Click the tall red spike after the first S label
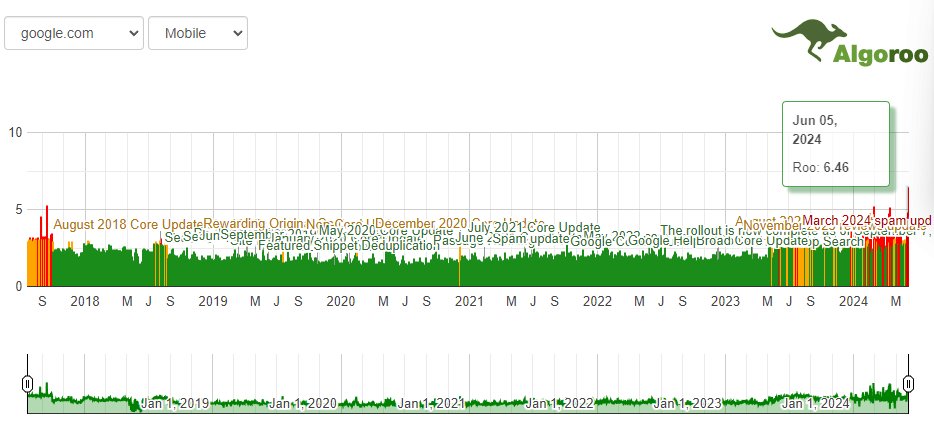Viewport: 934px width, 432px height. click(47, 245)
